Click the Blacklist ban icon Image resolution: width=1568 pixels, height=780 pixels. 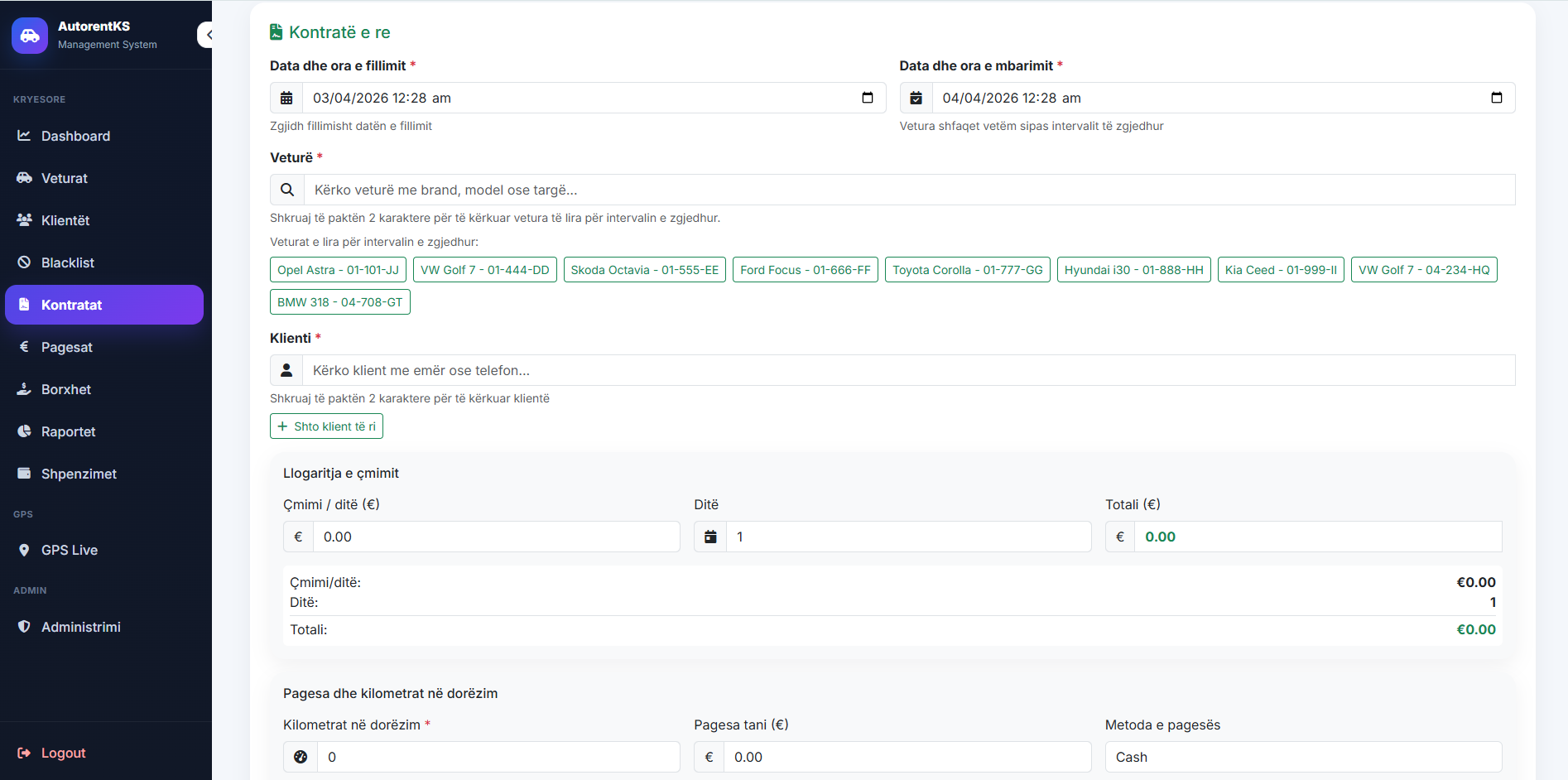point(24,262)
